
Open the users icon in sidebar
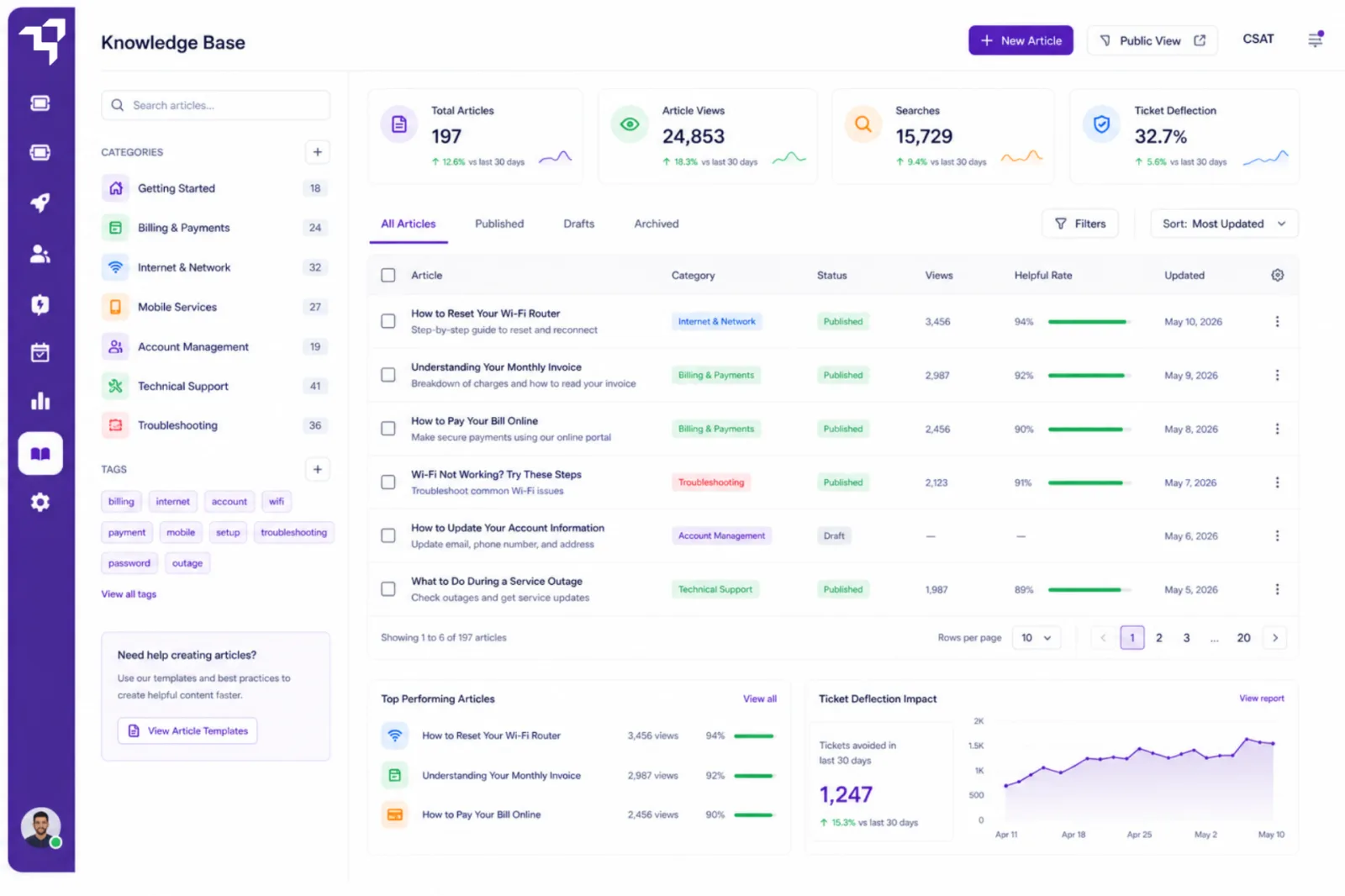click(40, 254)
